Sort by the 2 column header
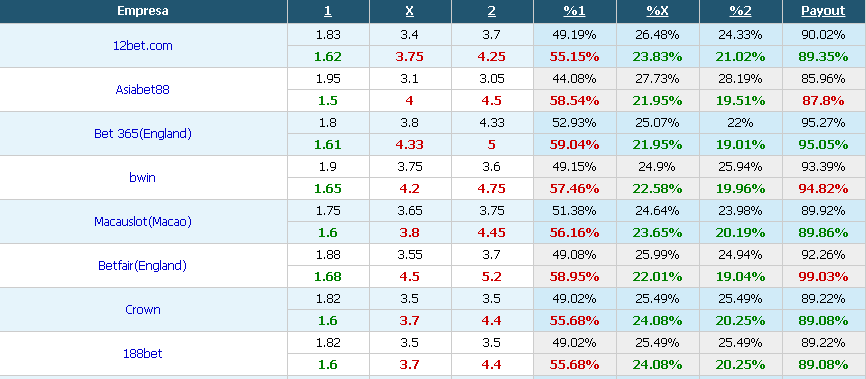 tap(492, 11)
